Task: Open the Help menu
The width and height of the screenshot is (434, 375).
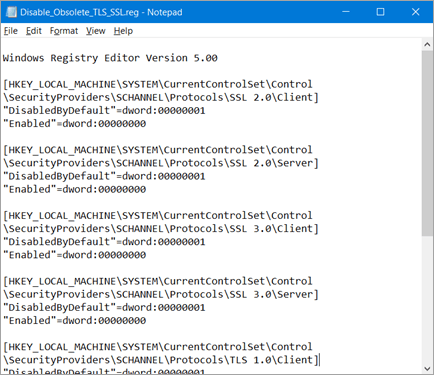Action: point(123,31)
